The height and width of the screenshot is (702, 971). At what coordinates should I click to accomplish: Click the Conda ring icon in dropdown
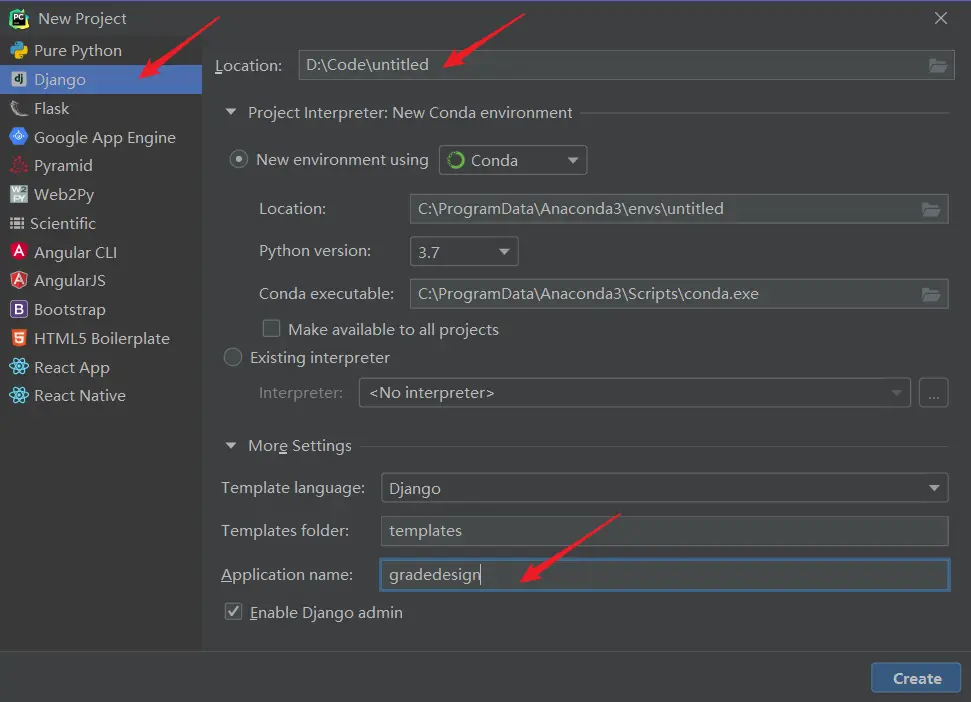point(456,160)
